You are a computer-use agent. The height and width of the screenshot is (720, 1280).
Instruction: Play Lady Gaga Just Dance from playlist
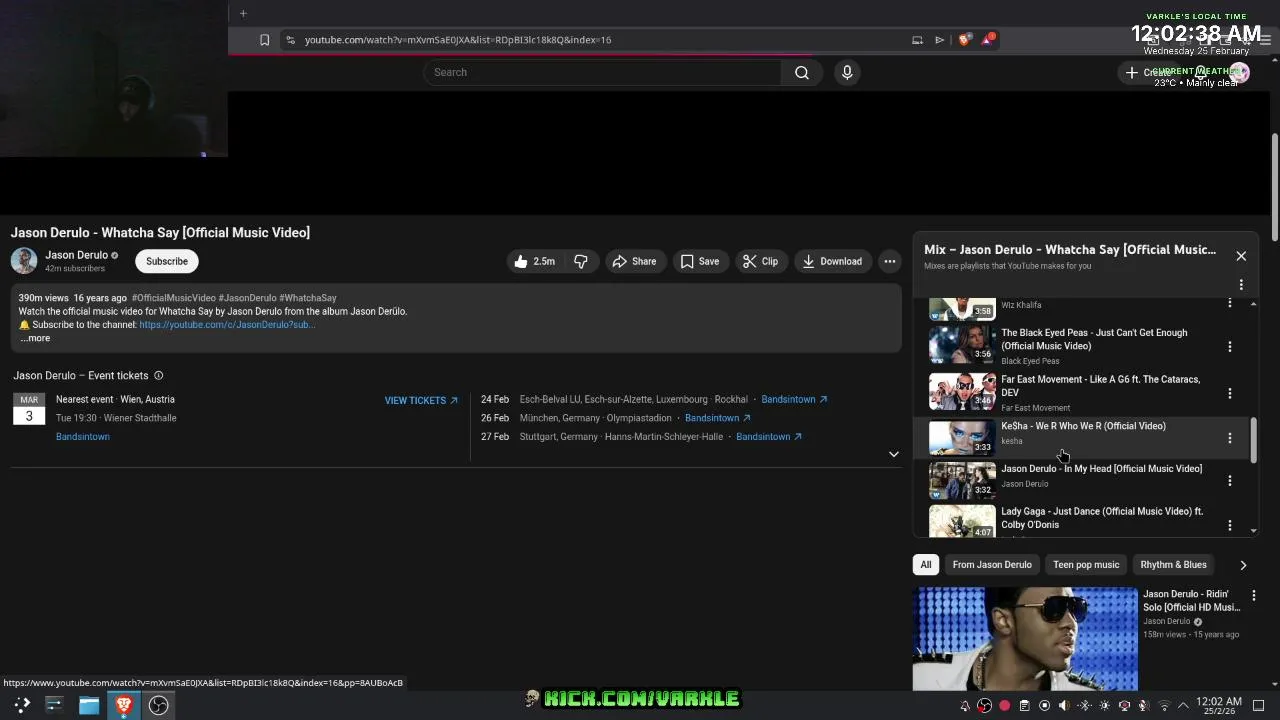[1101, 518]
